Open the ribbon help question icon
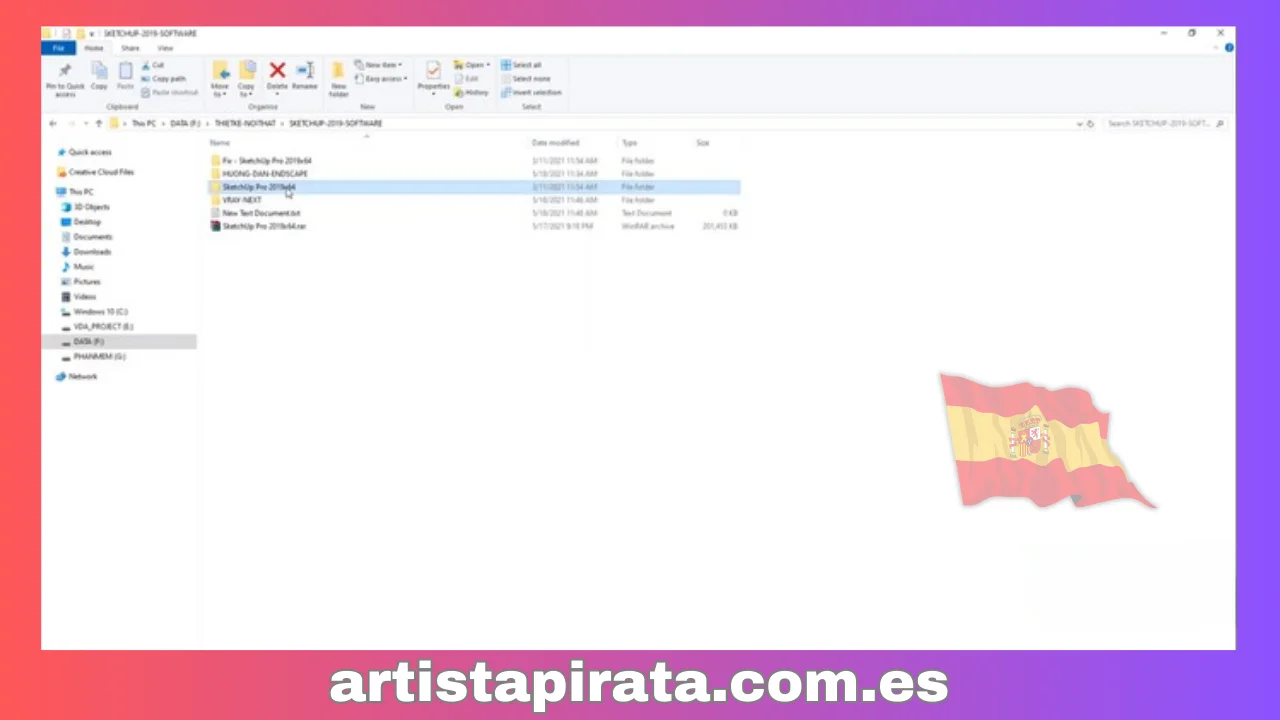The width and height of the screenshot is (1280, 720). (1229, 47)
